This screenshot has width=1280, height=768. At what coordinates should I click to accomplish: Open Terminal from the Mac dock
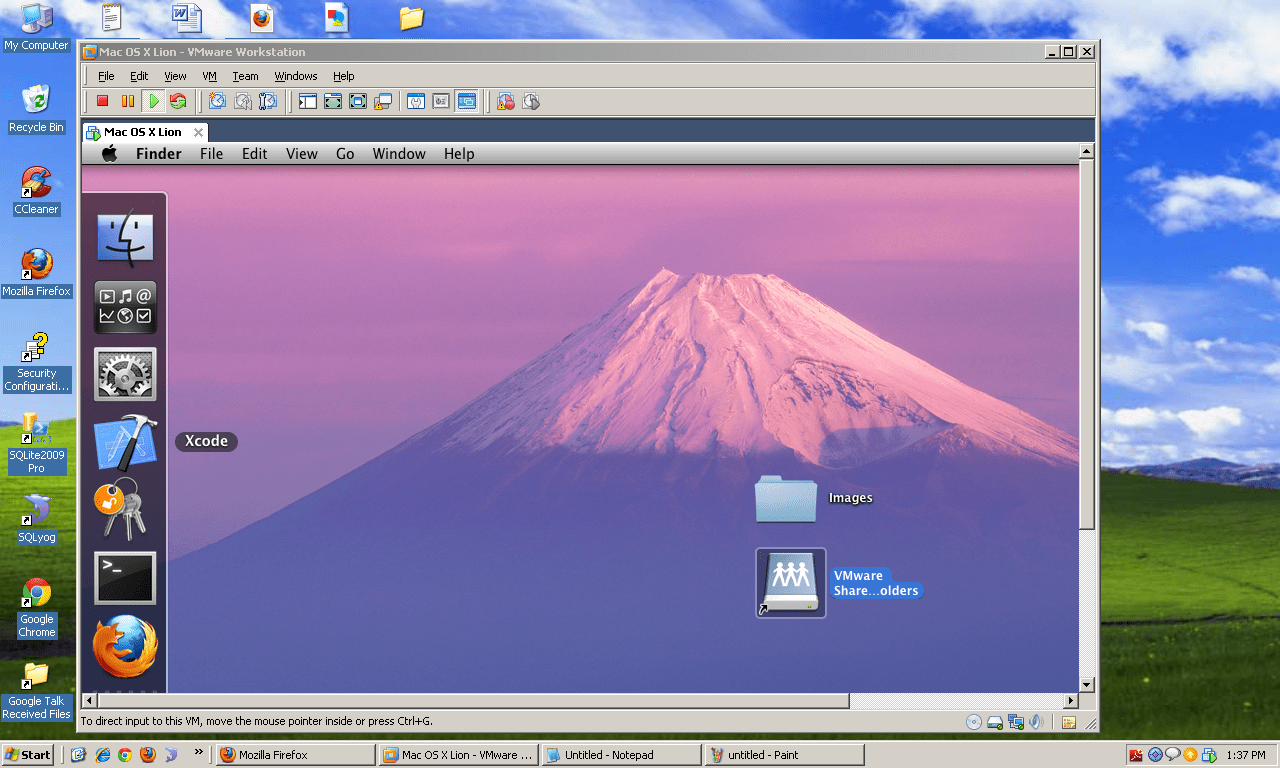pos(125,578)
